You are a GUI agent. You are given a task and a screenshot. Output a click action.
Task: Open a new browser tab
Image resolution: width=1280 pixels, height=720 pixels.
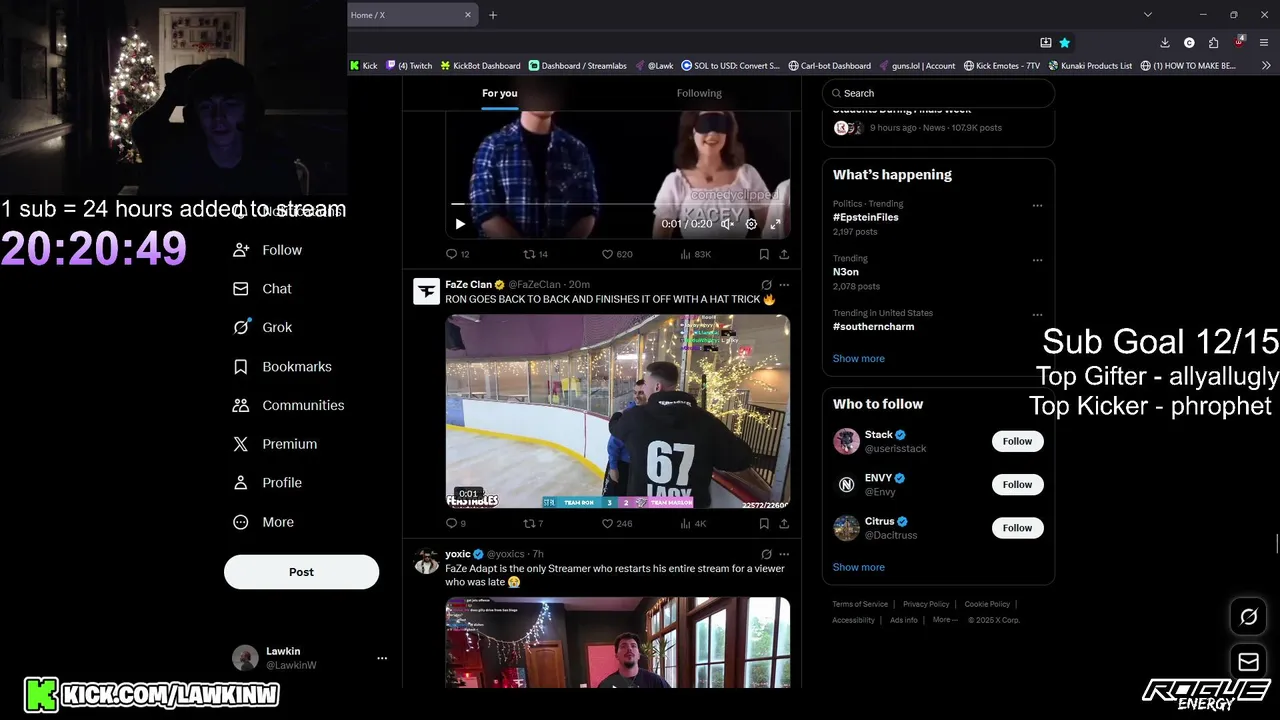(x=493, y=15)
